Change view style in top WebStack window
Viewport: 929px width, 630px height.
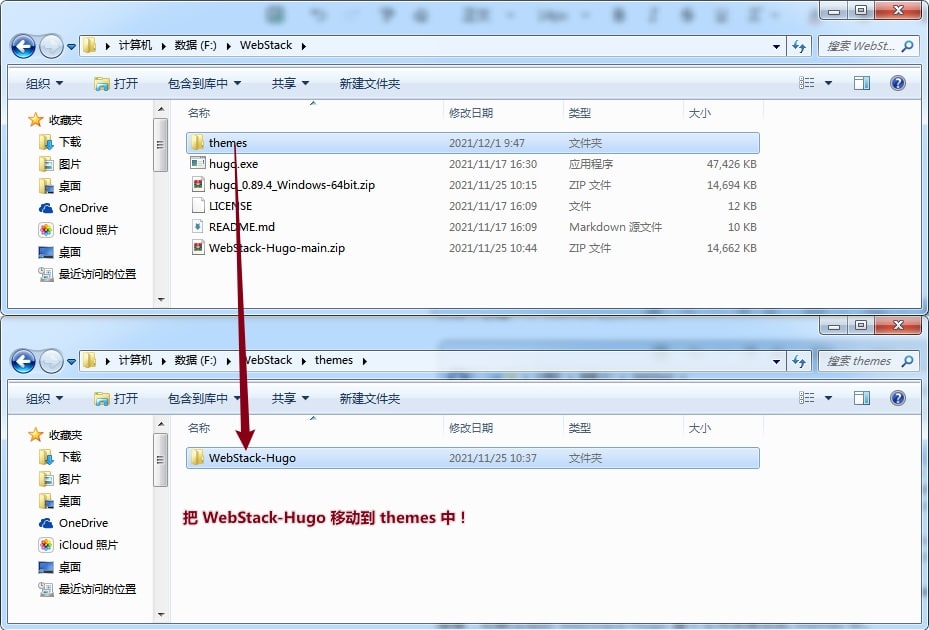coord(806,83)
